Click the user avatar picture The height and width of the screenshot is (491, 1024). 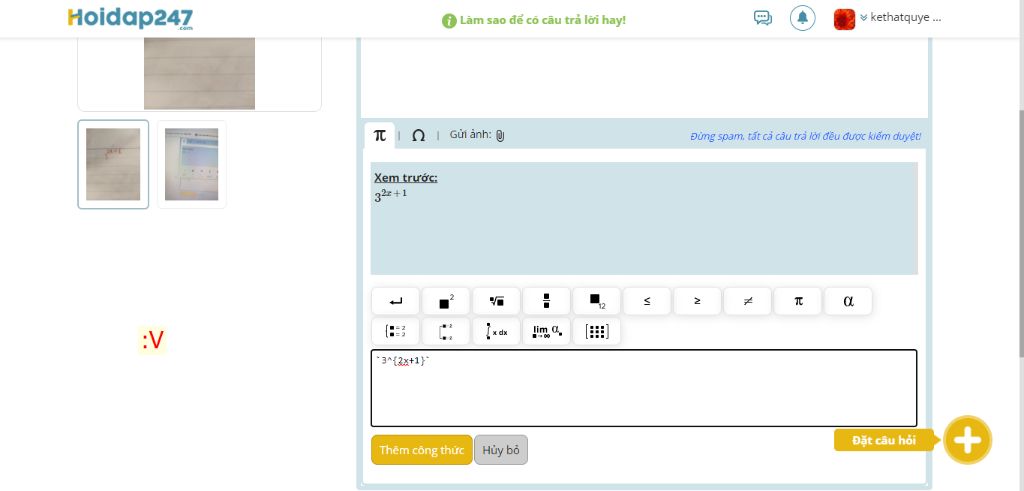point(844,19)
